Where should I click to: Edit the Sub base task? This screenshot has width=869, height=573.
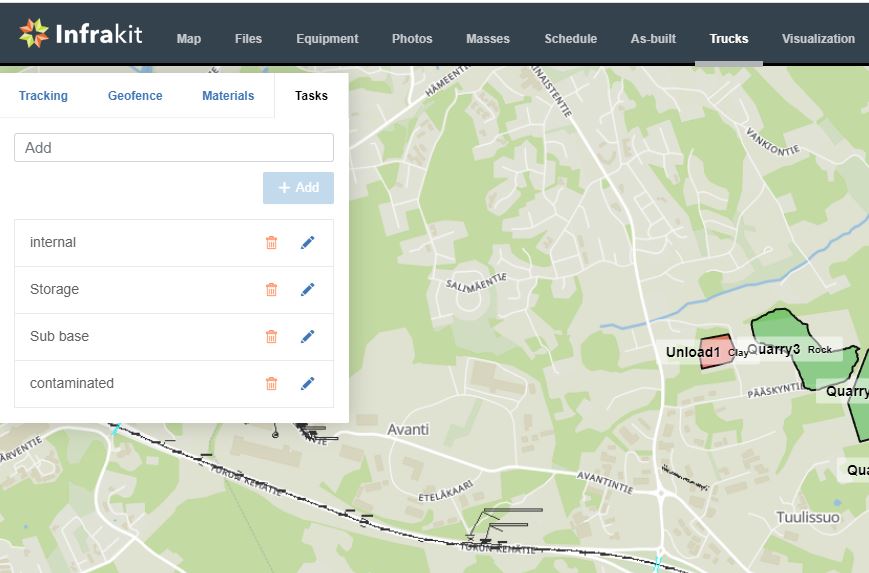(308, 336)
